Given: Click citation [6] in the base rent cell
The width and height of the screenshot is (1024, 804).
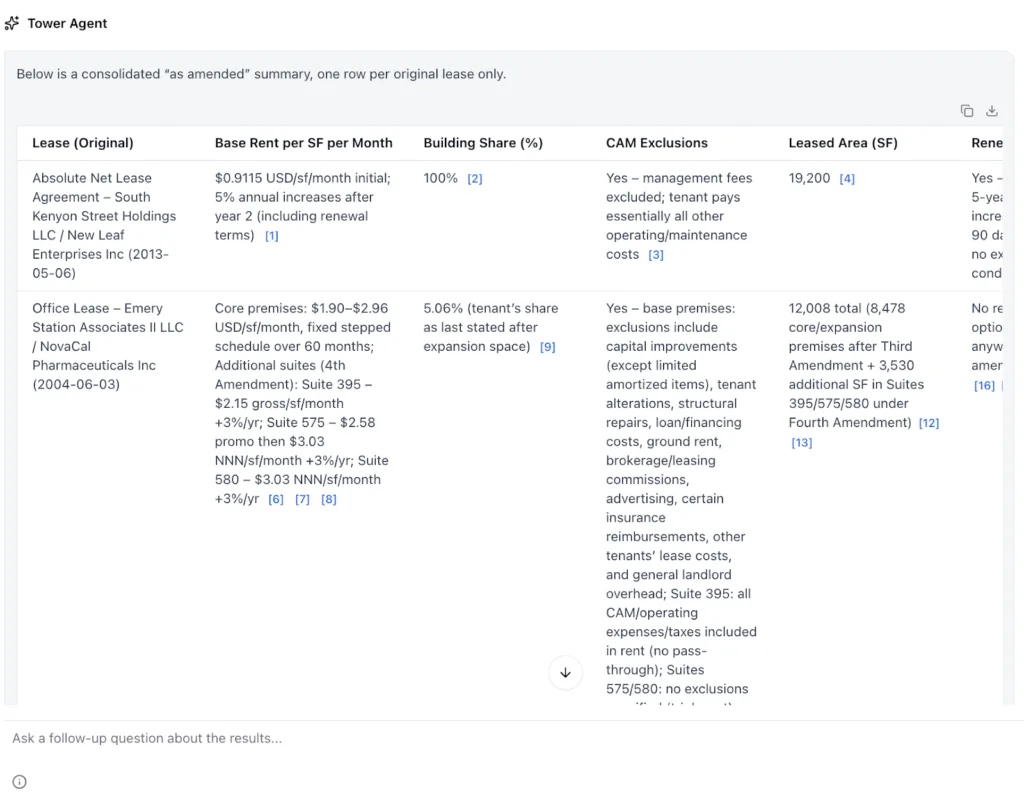Looking at the screenshot, I should coord(277,498).
